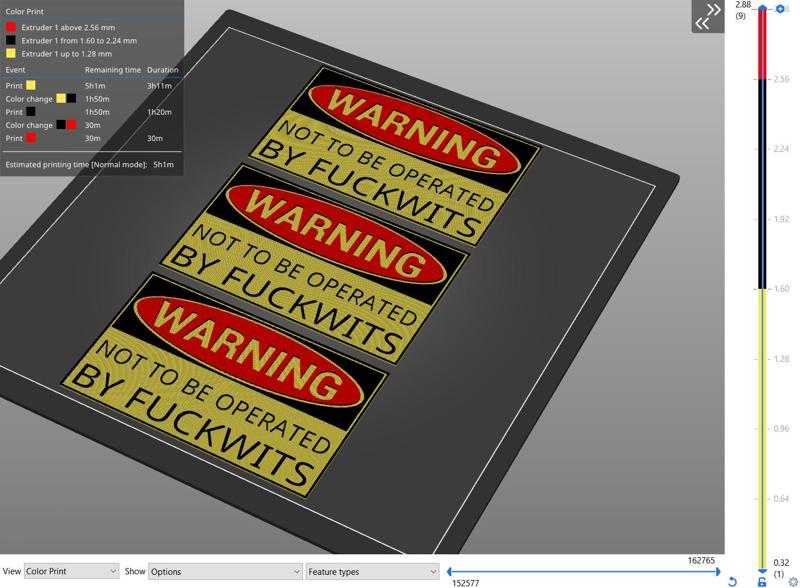800x588 pixels.
Task: Click the add color change plus icon
Action: 779,8
